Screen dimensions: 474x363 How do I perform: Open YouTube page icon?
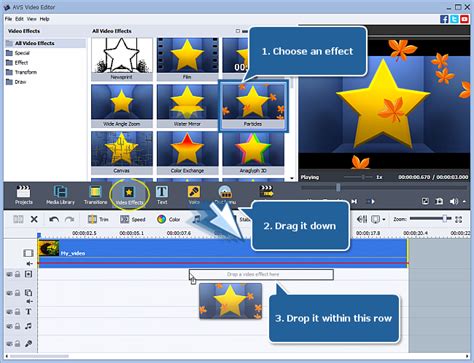[465, 19]
